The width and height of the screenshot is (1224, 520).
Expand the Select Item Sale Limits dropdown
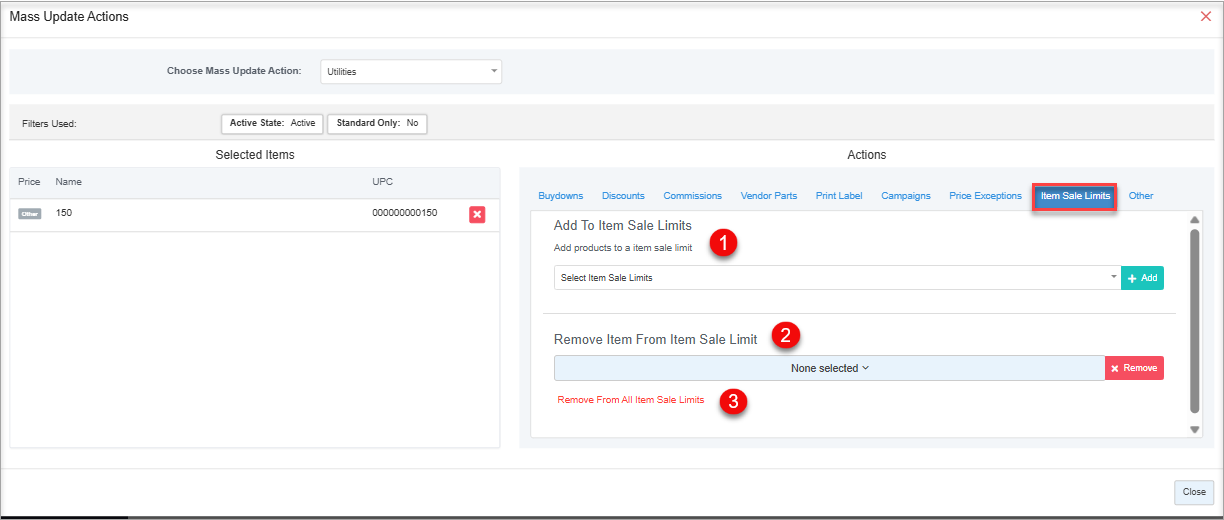[836, 278]
